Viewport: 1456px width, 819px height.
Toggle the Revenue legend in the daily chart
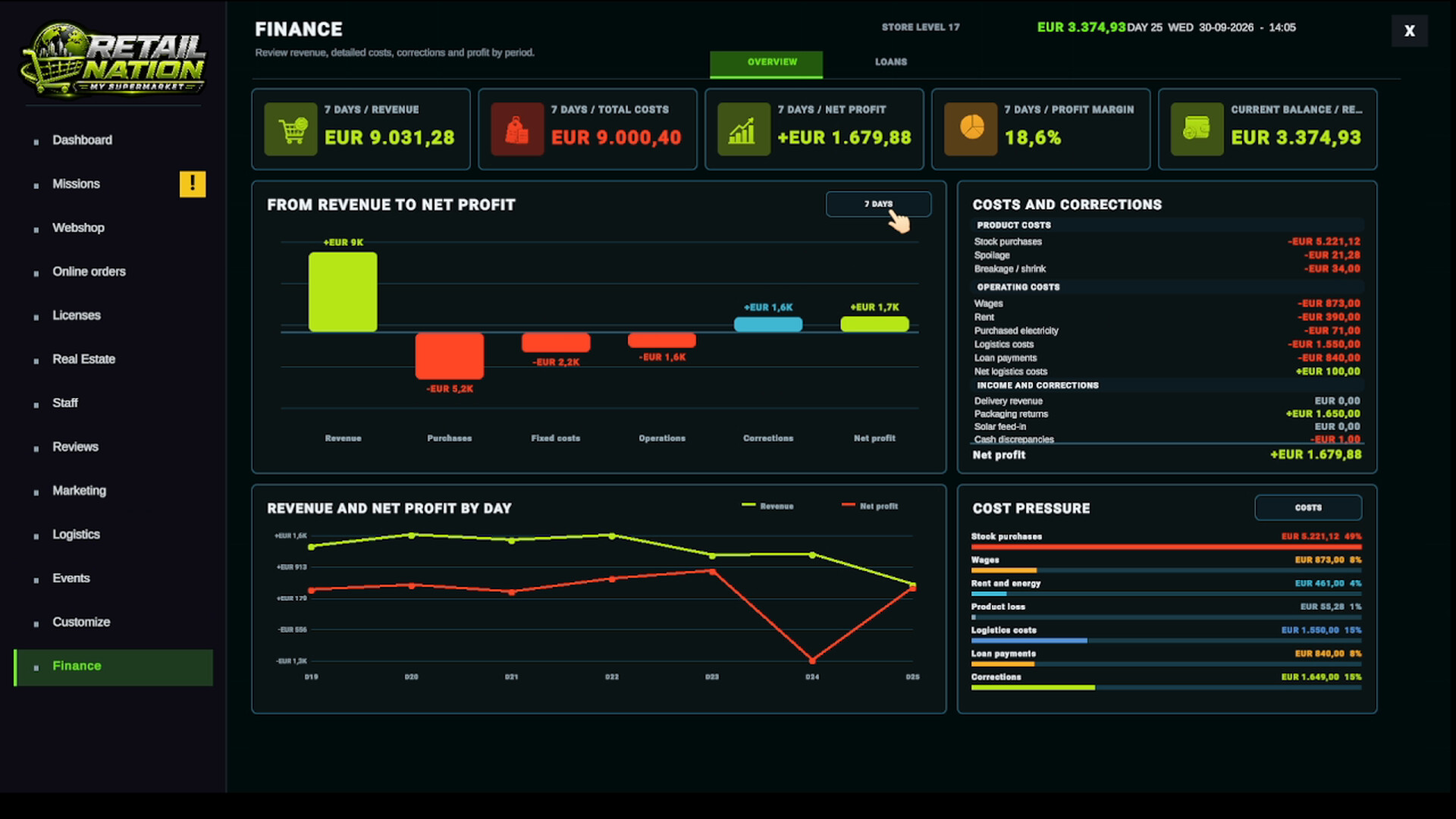click(767, 506)
